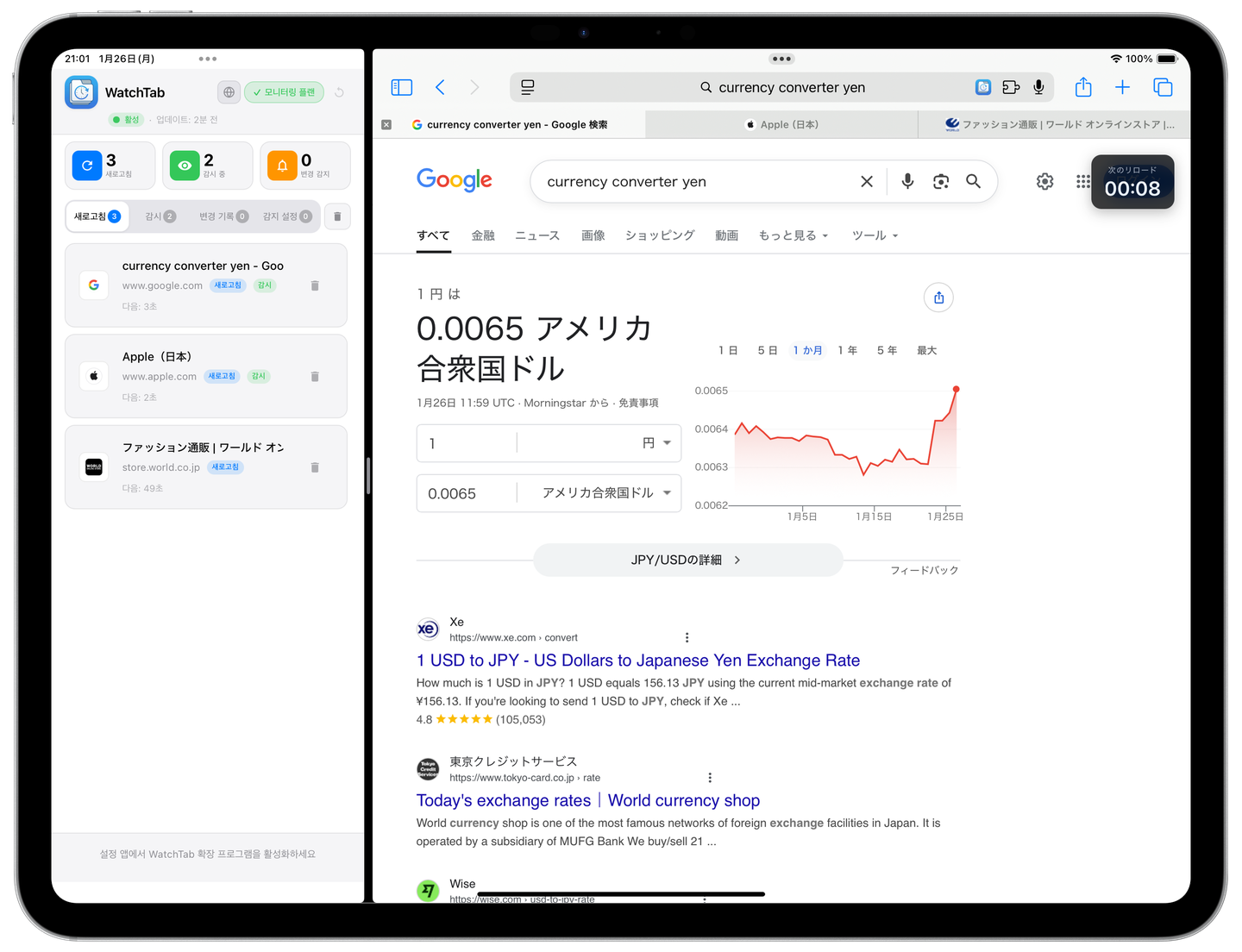Toggle 새로고침 tag on the store.world.co.jp entry
This screenshot has height=952, width=1242.
pyautogui.click(x=225, y=467)
